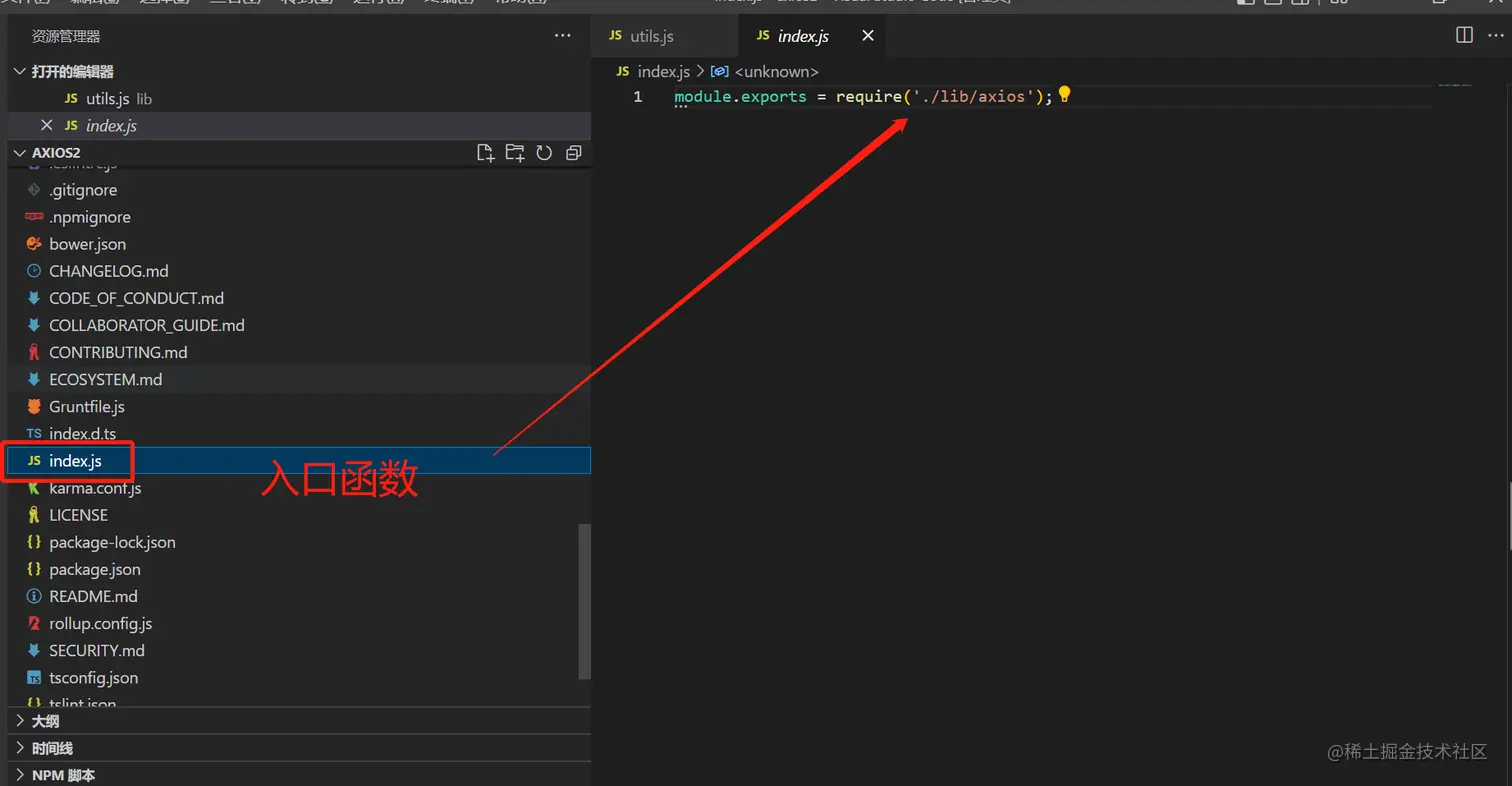Open utils.js lib in open editors
This screenshot has height=786, width=1512.
pos(300,99)
